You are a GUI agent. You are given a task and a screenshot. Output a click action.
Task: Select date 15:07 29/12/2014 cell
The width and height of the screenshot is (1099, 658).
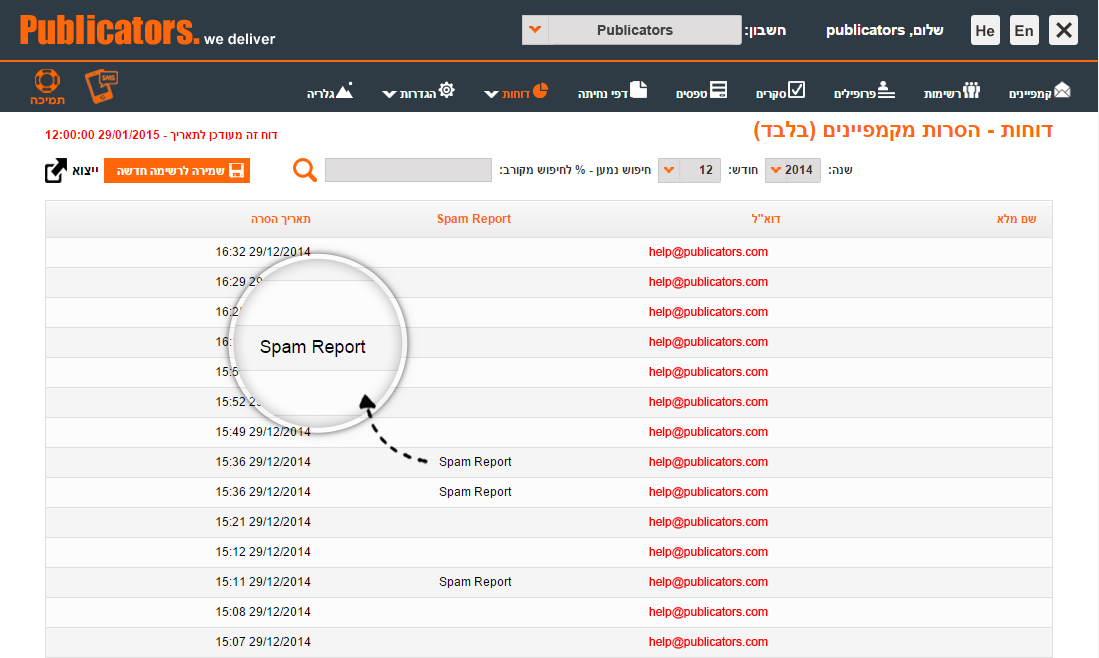(x=263, y=642)
